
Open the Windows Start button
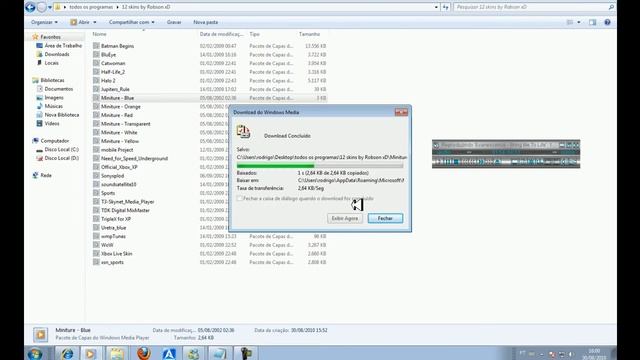[35, 353]
